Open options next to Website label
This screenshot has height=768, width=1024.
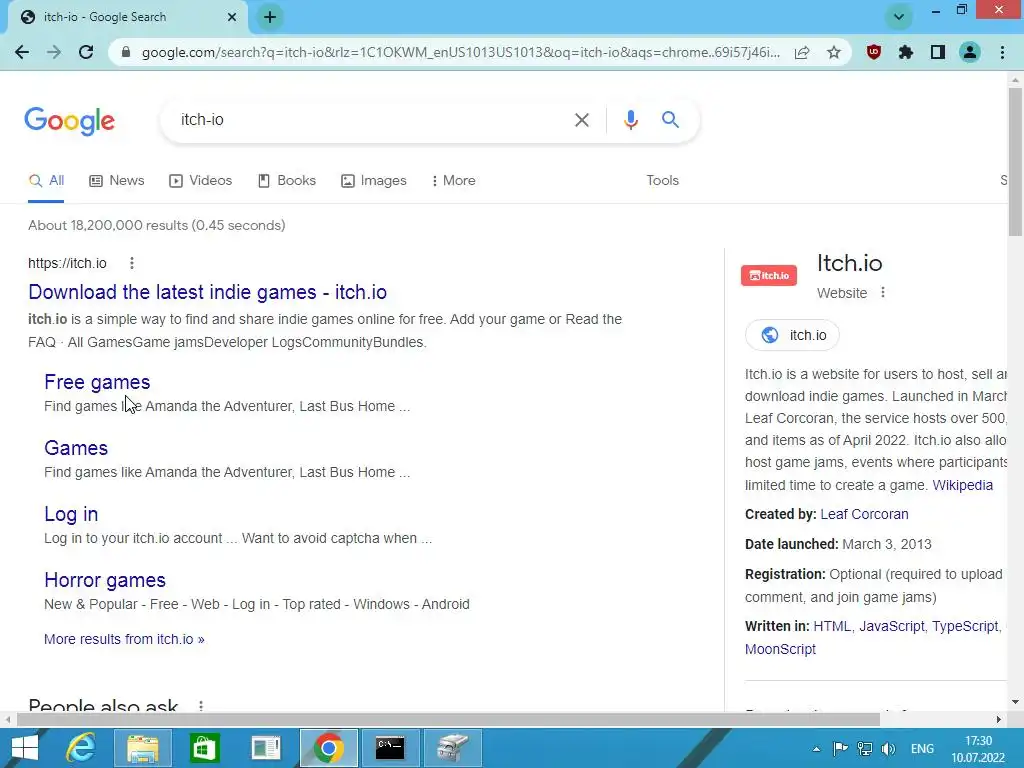[883, 293]
